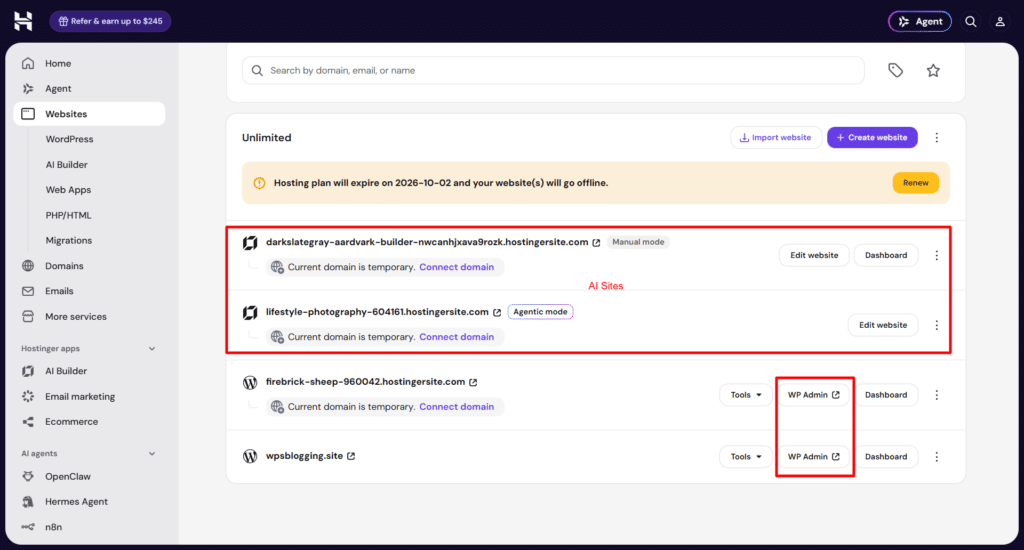Open the user profile icon
The width and height of the screenshot is (1024, 550).
[x=1000, y=22]
